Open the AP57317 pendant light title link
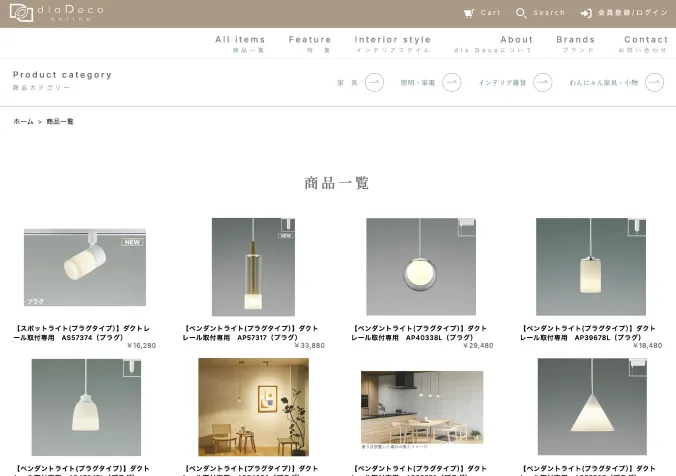 pyautogui.click(x=253, y=333)
